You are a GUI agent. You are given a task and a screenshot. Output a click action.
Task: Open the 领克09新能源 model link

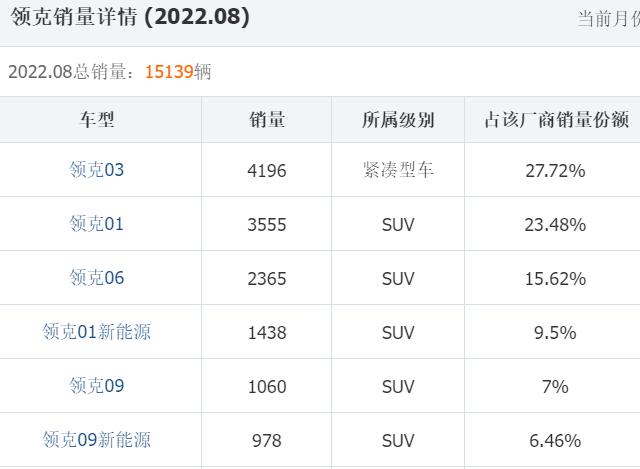tap(96, 440)
